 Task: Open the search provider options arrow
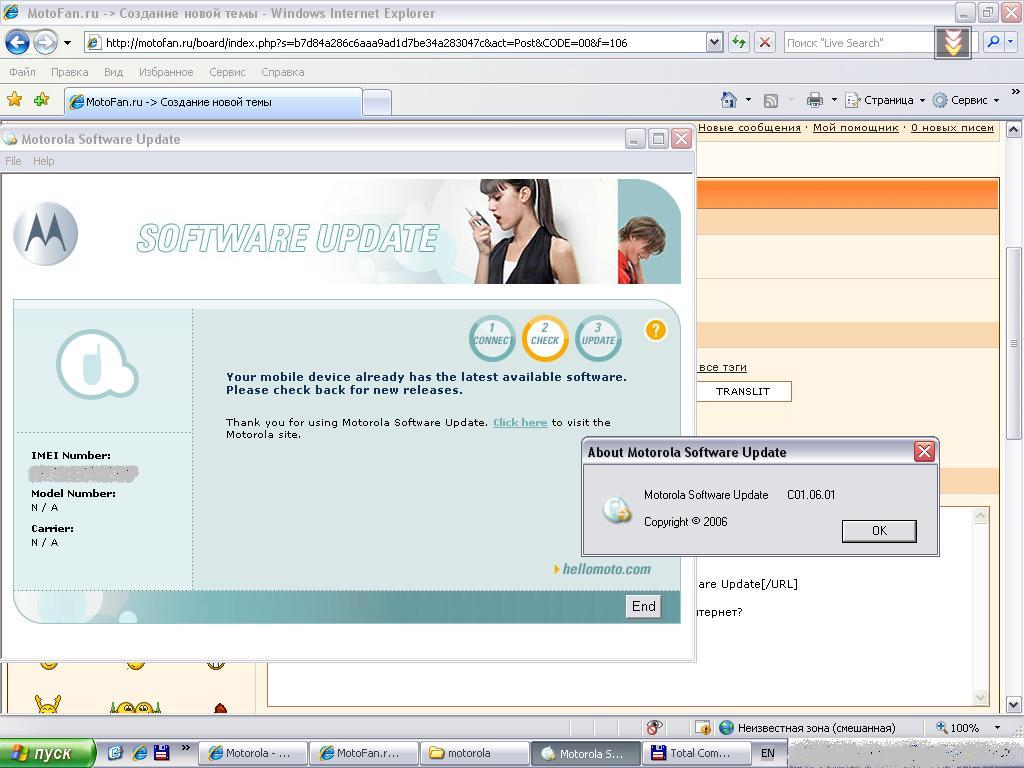(1010, 42)
